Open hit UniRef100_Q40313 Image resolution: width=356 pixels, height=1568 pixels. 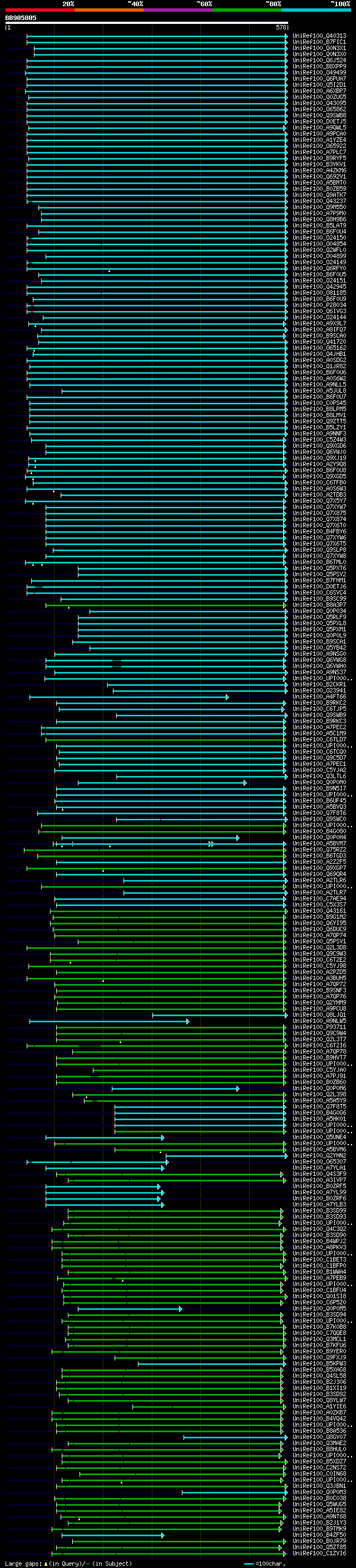tap(319, 36)
